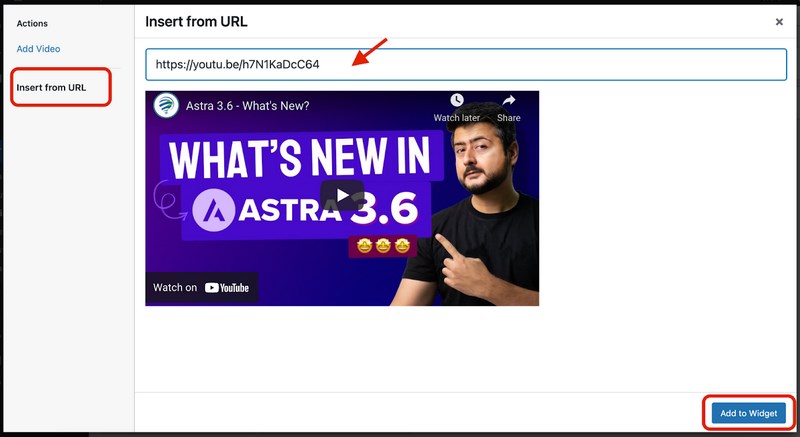Play the embedded YouTube video
Image resolution: width=800 pixels, height=437 pixels.
(342, 195)
